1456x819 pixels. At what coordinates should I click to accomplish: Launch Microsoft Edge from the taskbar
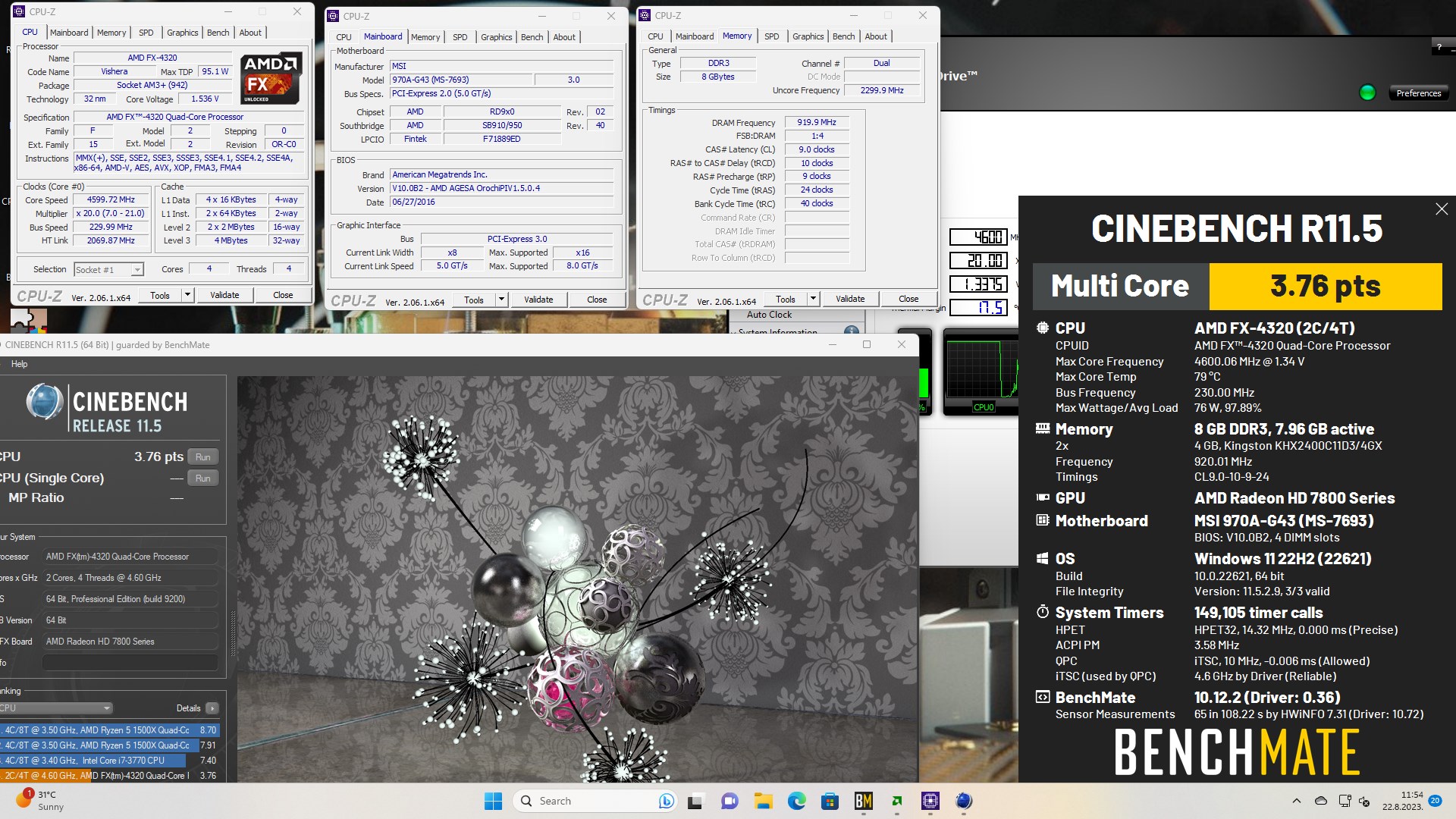pyautogui.click(x=796, y=801)
